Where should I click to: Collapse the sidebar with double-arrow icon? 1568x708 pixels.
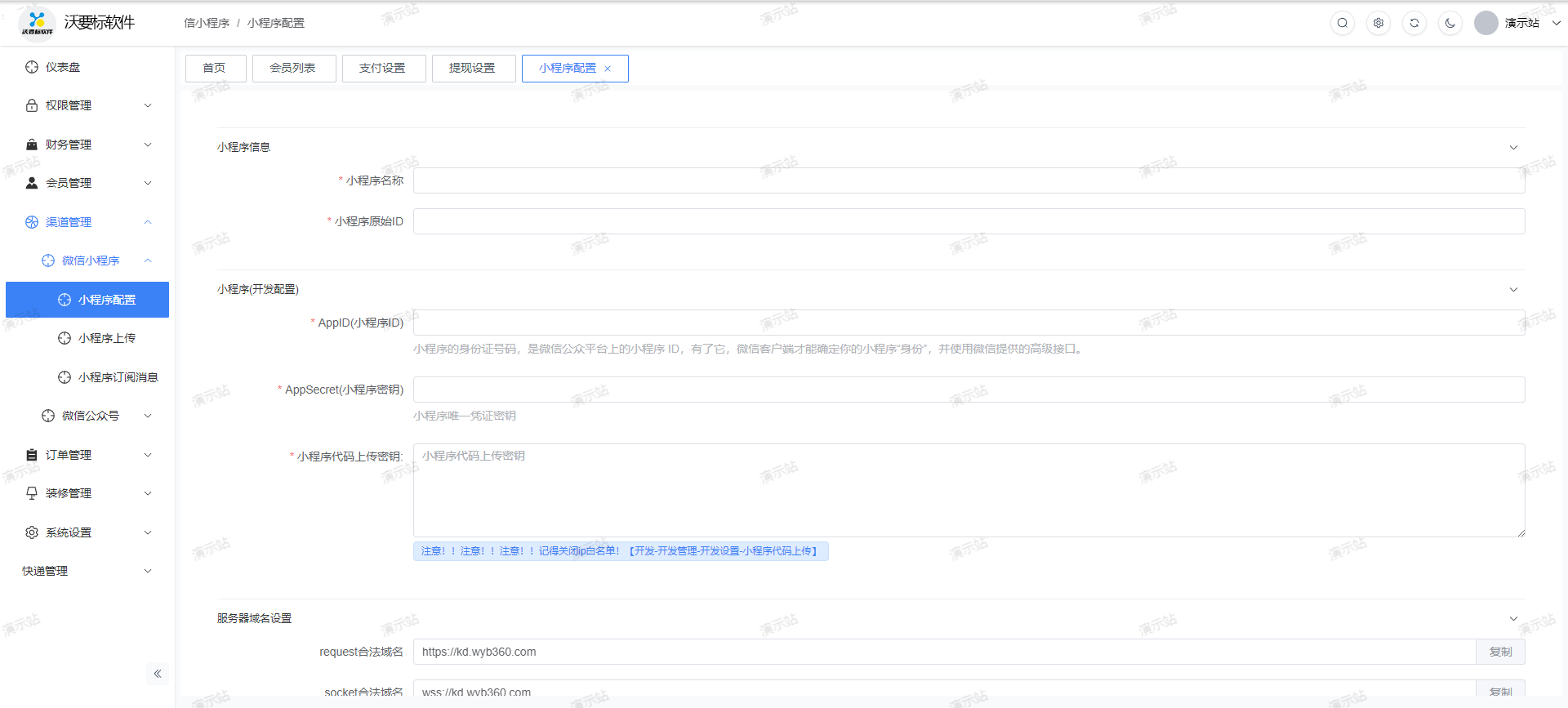click(x=158, y=674)
